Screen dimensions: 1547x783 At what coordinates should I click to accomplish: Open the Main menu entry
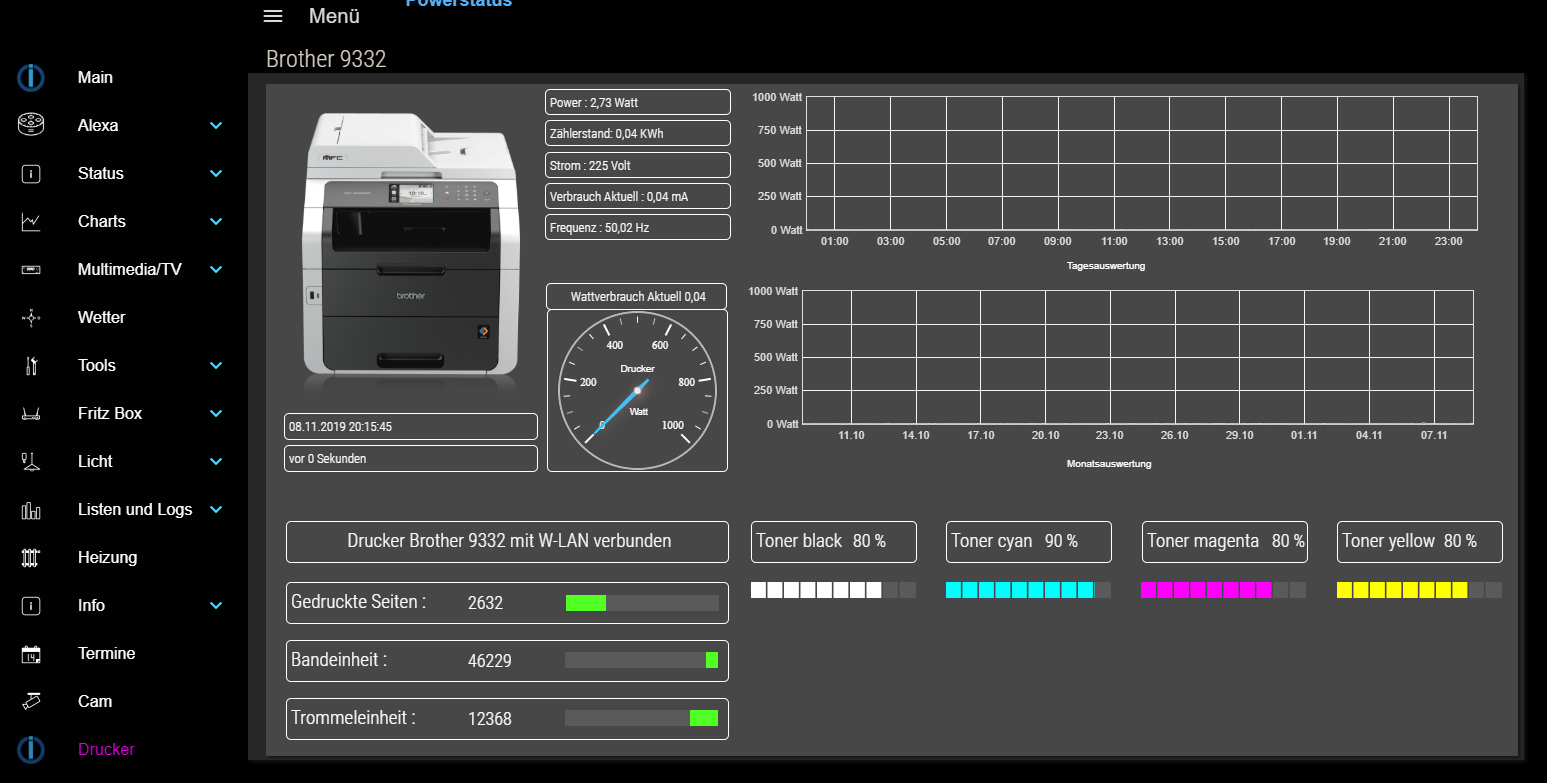(x=95, y=77)
